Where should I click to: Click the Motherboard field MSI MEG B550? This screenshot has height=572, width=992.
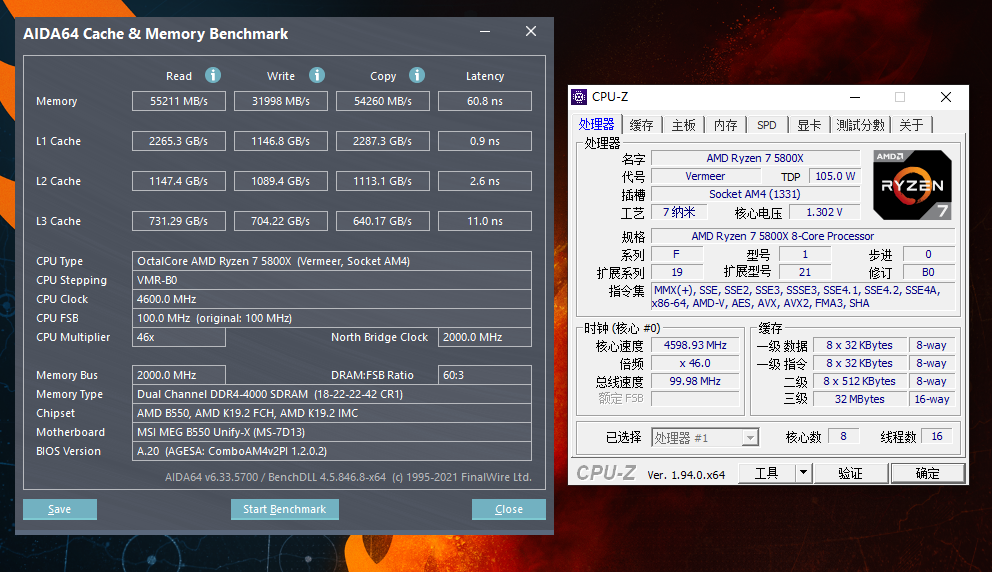(332, 432)
